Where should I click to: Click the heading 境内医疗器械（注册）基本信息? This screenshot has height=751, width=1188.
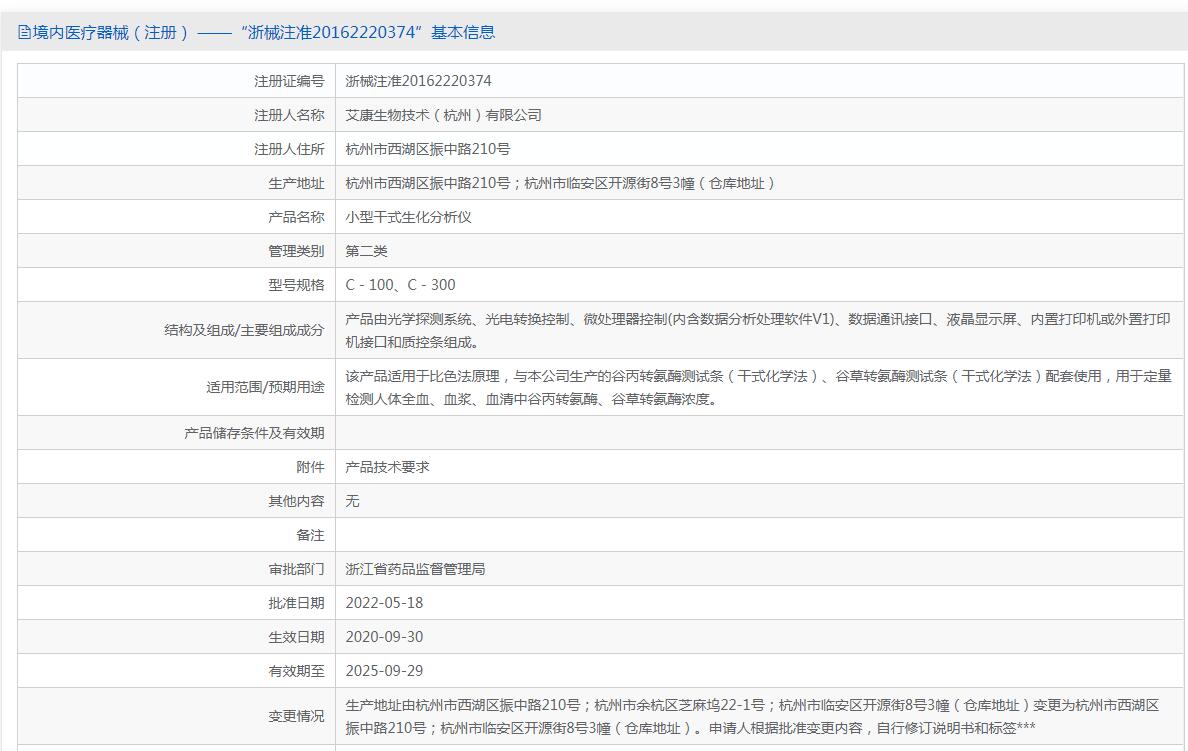[x=264, y=32]
